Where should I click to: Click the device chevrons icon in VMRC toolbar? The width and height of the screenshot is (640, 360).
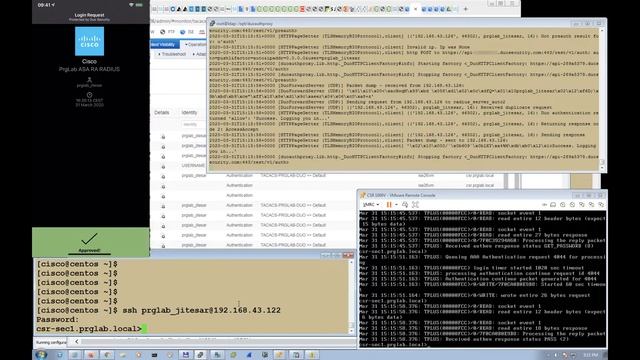(544, 204)
